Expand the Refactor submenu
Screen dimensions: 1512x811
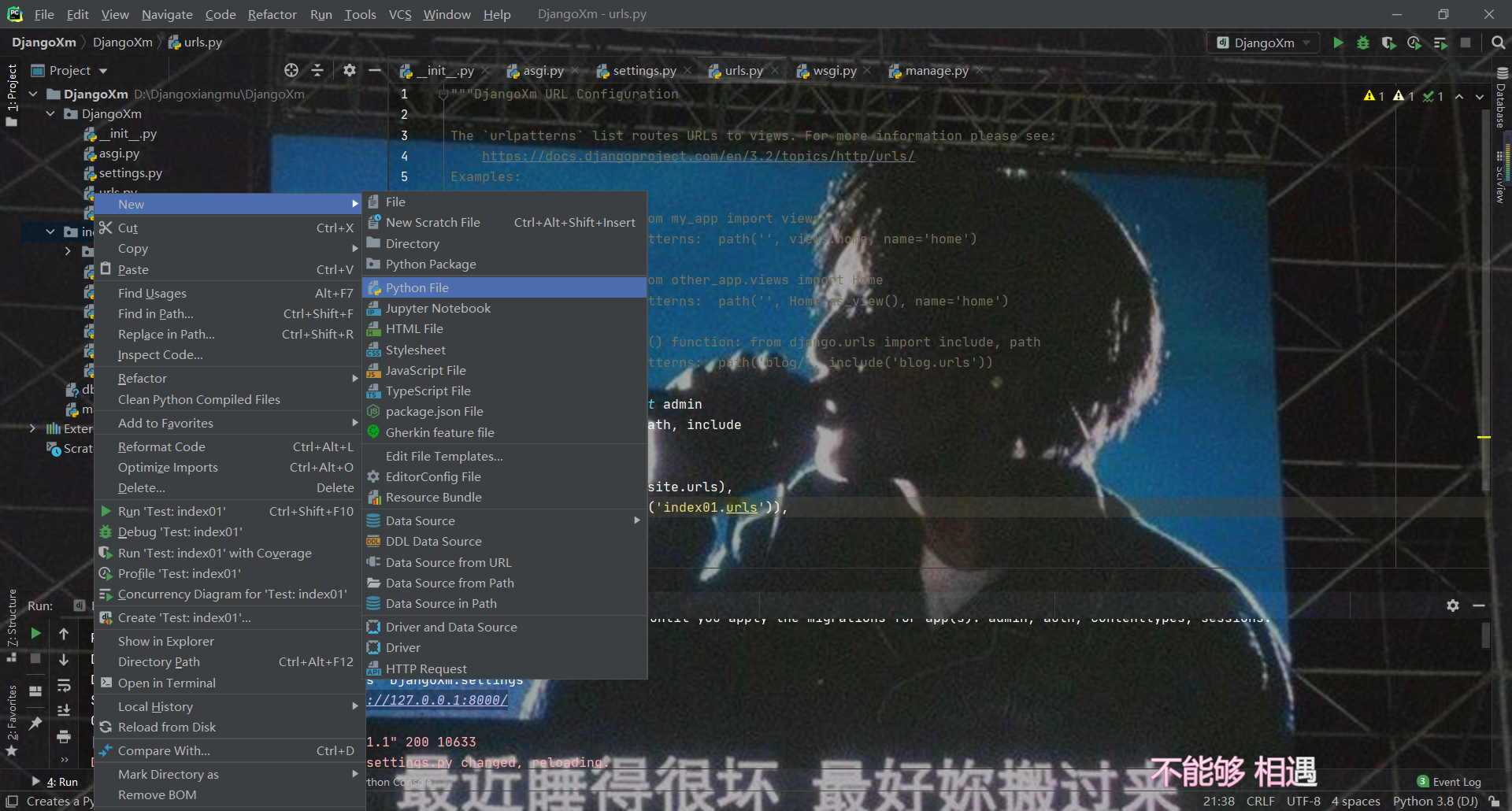228,378
